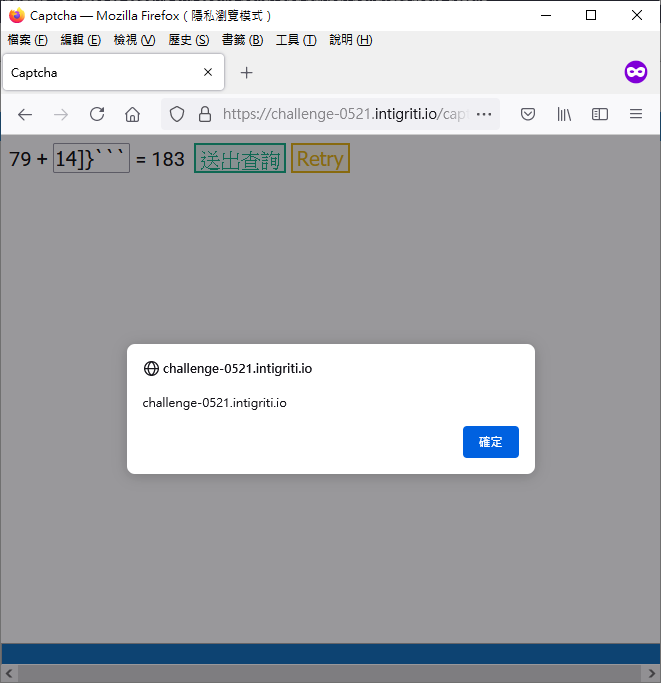Select the Captcha tab
661x683 pixels.
coord(113,72)
